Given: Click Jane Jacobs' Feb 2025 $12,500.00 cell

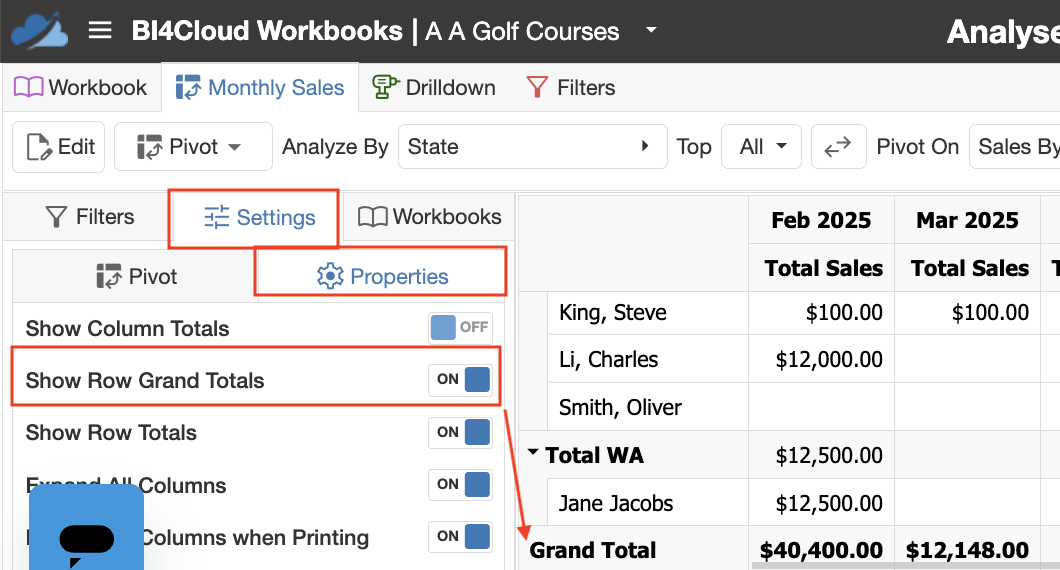Looking at the screenshot, I should [821, 504].
